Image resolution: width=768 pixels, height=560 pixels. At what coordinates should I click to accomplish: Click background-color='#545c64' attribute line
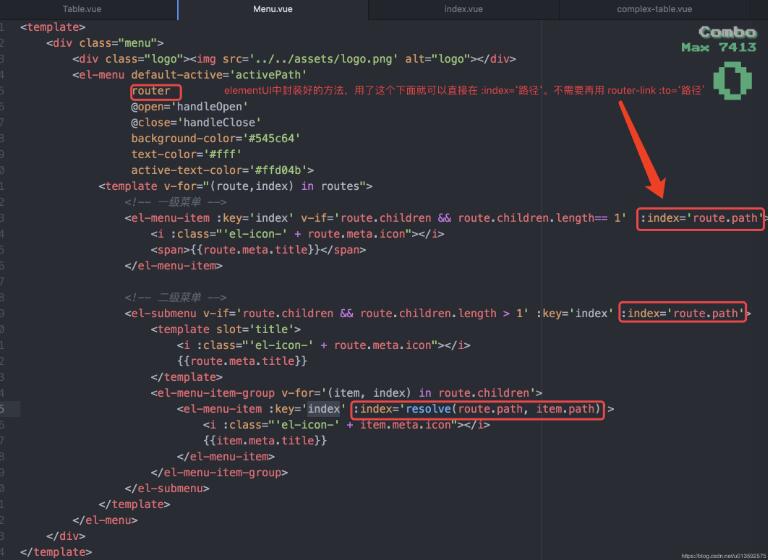tap(216, 138)
